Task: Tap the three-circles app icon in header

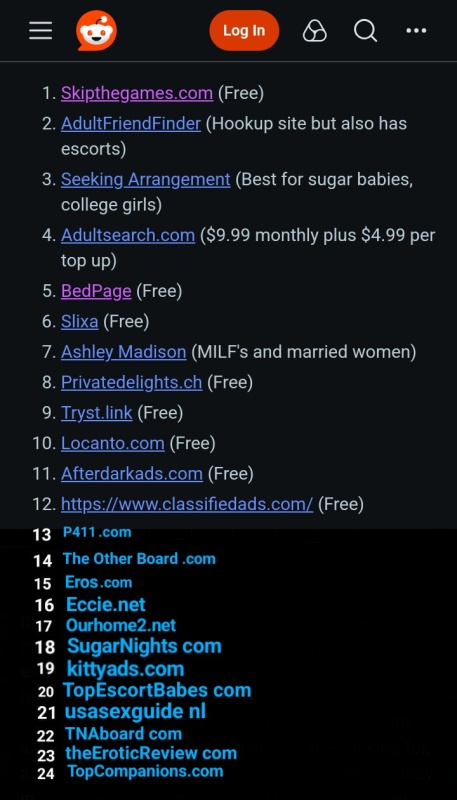Action: pyautogui.click(x=315, y=31)
